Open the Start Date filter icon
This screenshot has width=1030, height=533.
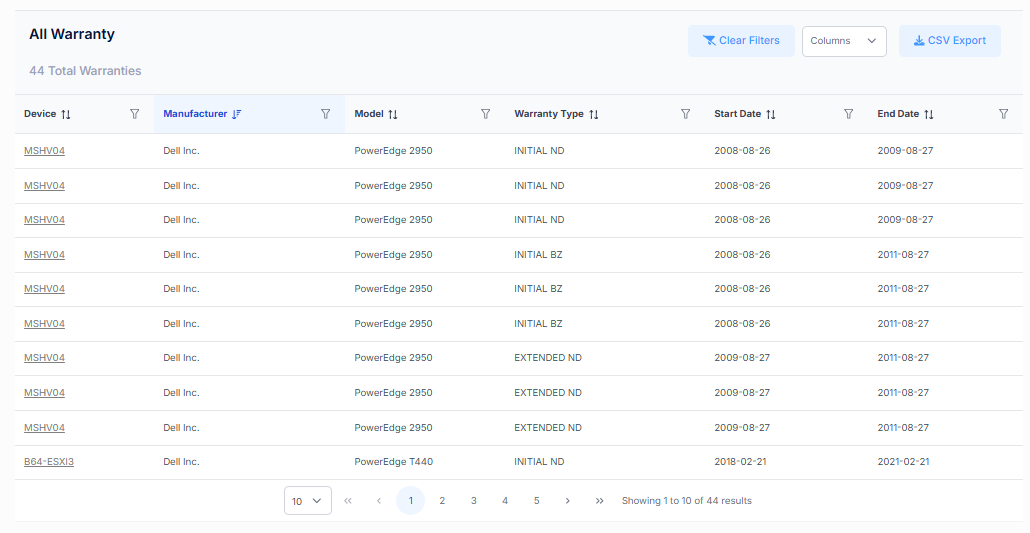[x=849, y=114]
